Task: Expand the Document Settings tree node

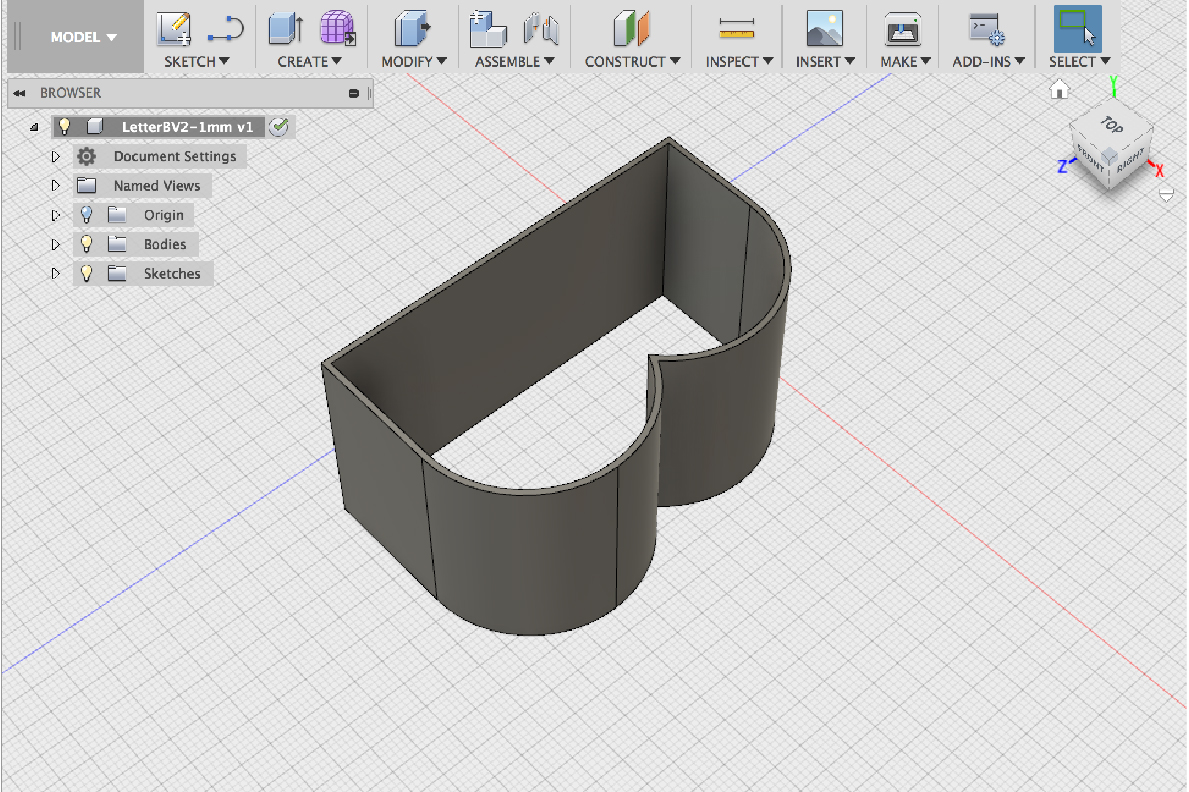Action: click(56, 157)
